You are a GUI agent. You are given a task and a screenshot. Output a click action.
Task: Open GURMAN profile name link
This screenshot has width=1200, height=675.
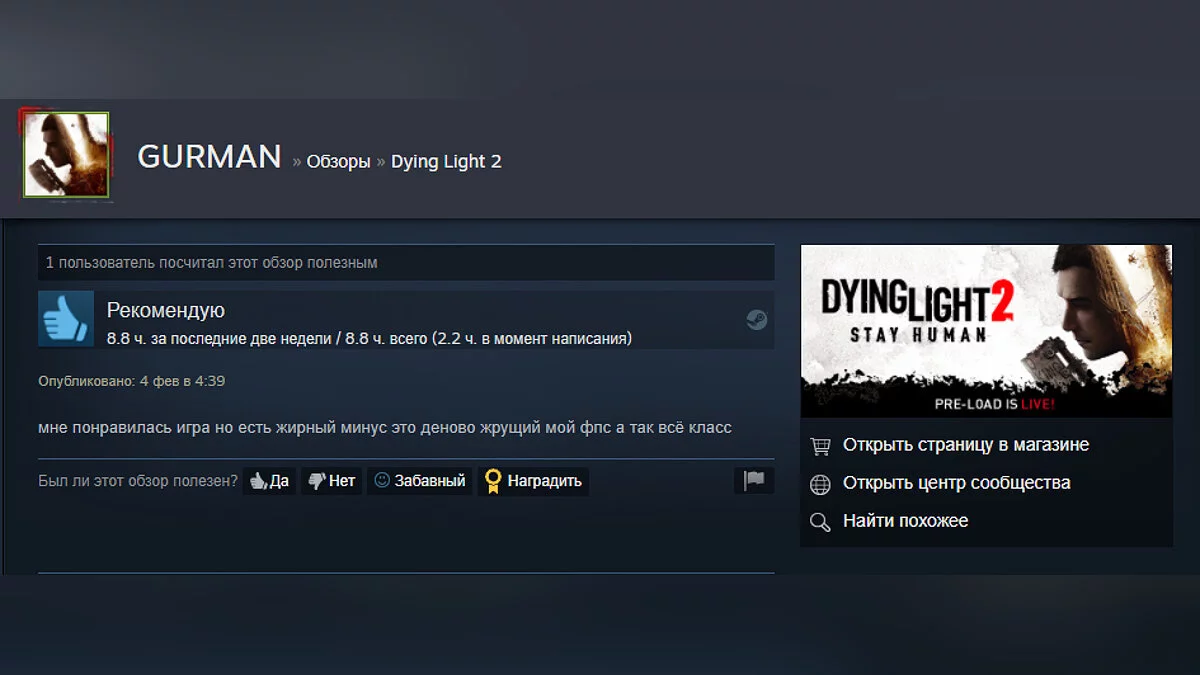pos(209,157)
